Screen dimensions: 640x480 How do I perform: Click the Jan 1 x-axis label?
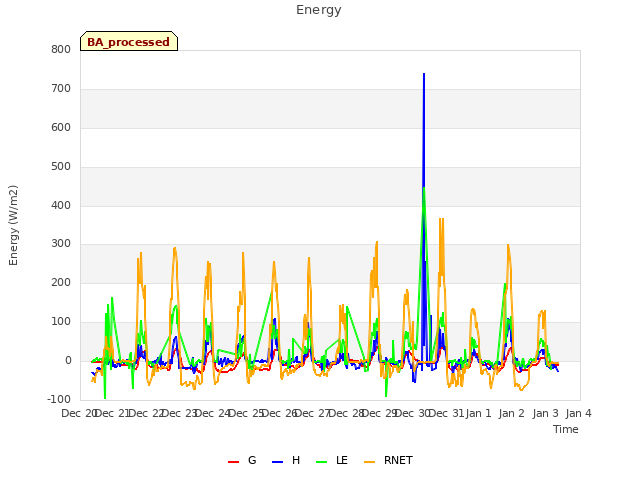click(x=478, y=413)
